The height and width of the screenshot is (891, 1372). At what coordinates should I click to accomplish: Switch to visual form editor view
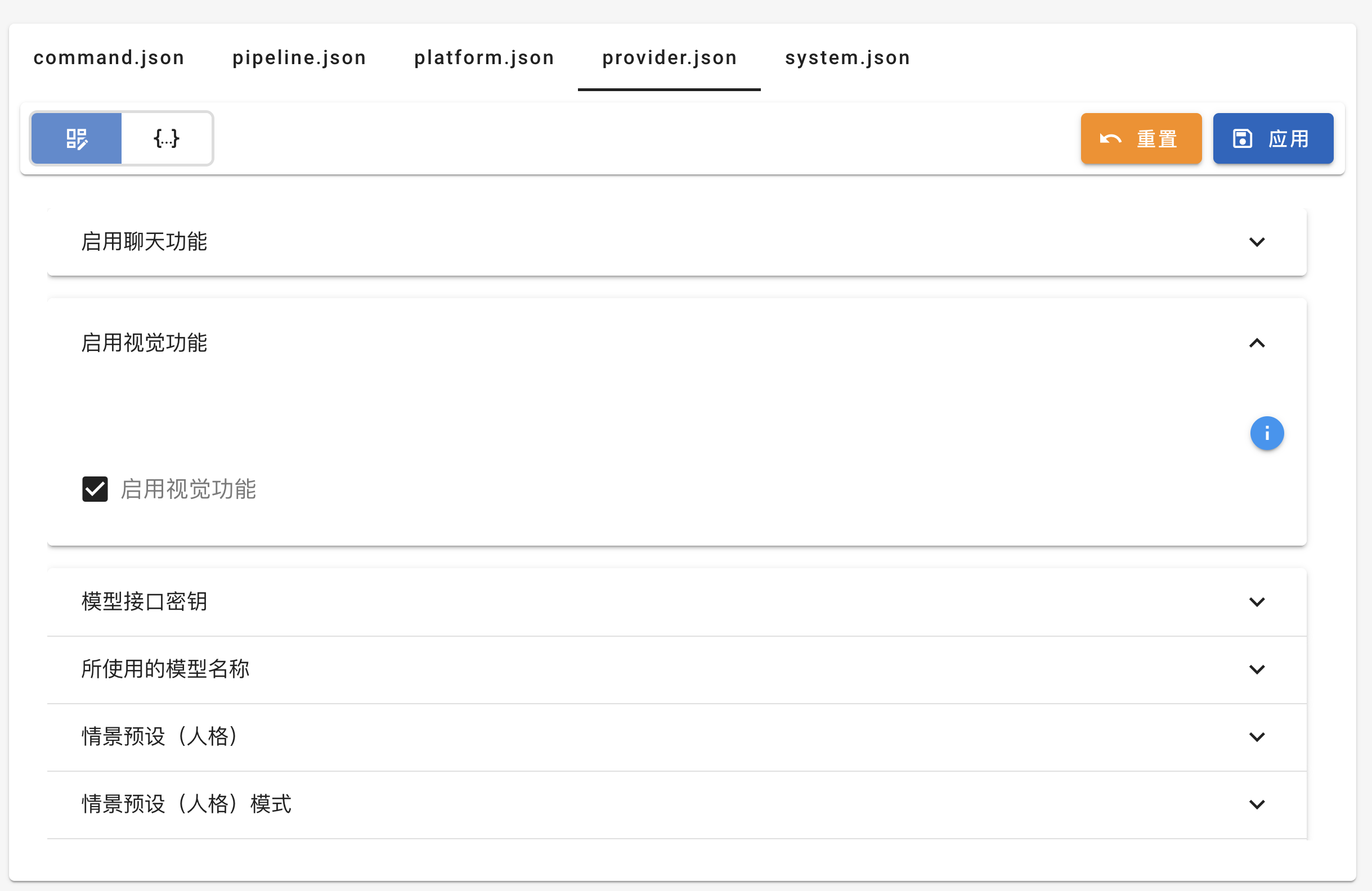(x=76, y=138)
